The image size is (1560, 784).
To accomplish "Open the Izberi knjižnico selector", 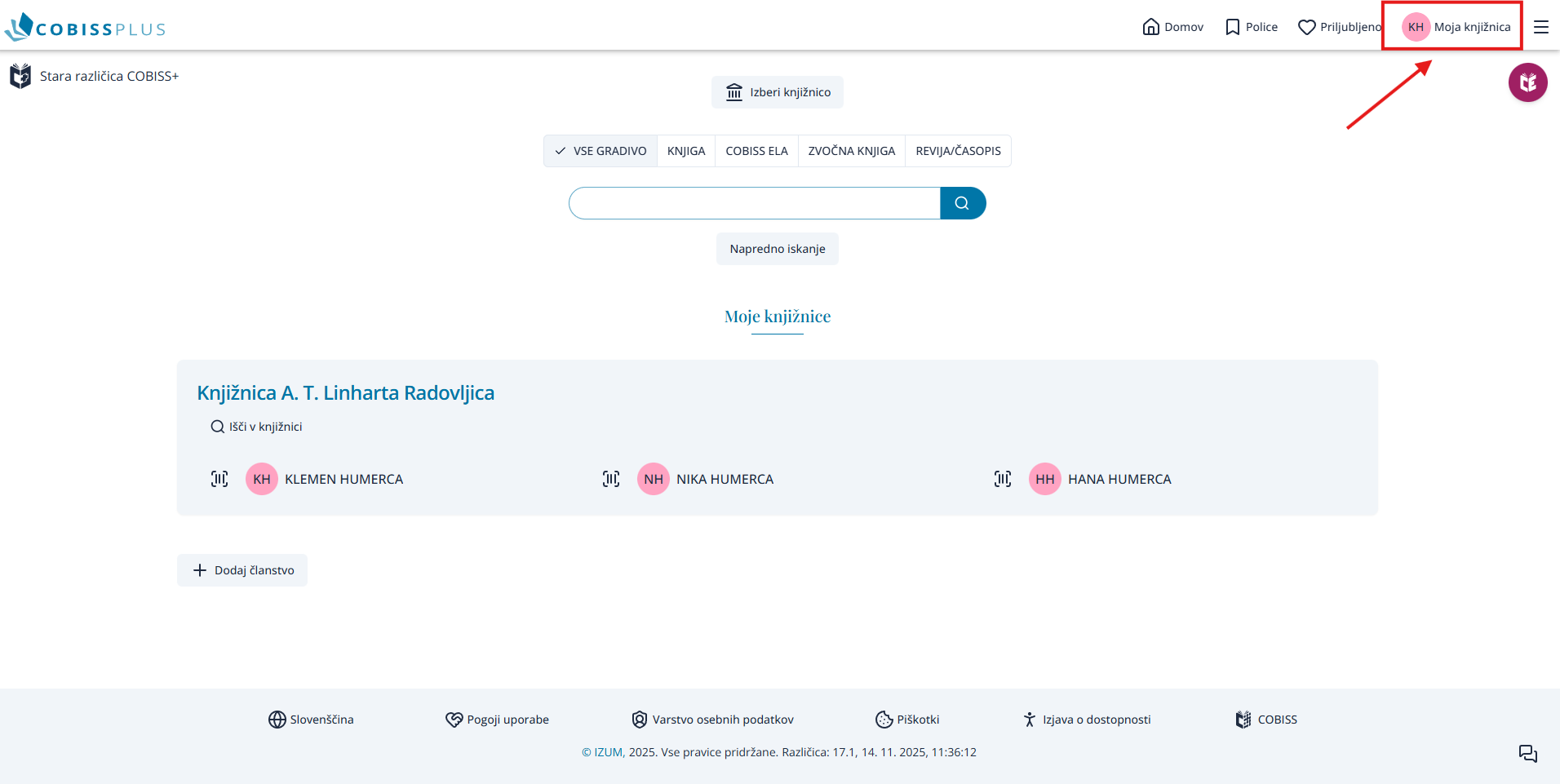I will [778, 92].
